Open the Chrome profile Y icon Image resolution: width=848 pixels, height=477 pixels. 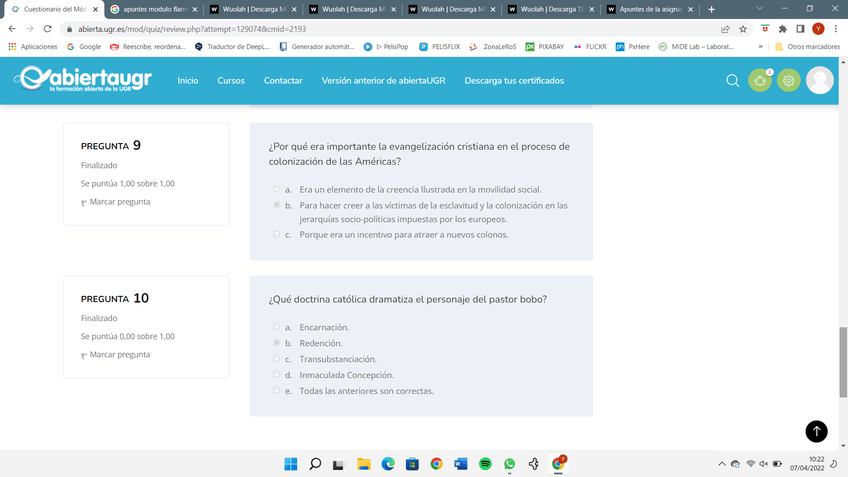[x=818, y=29]
